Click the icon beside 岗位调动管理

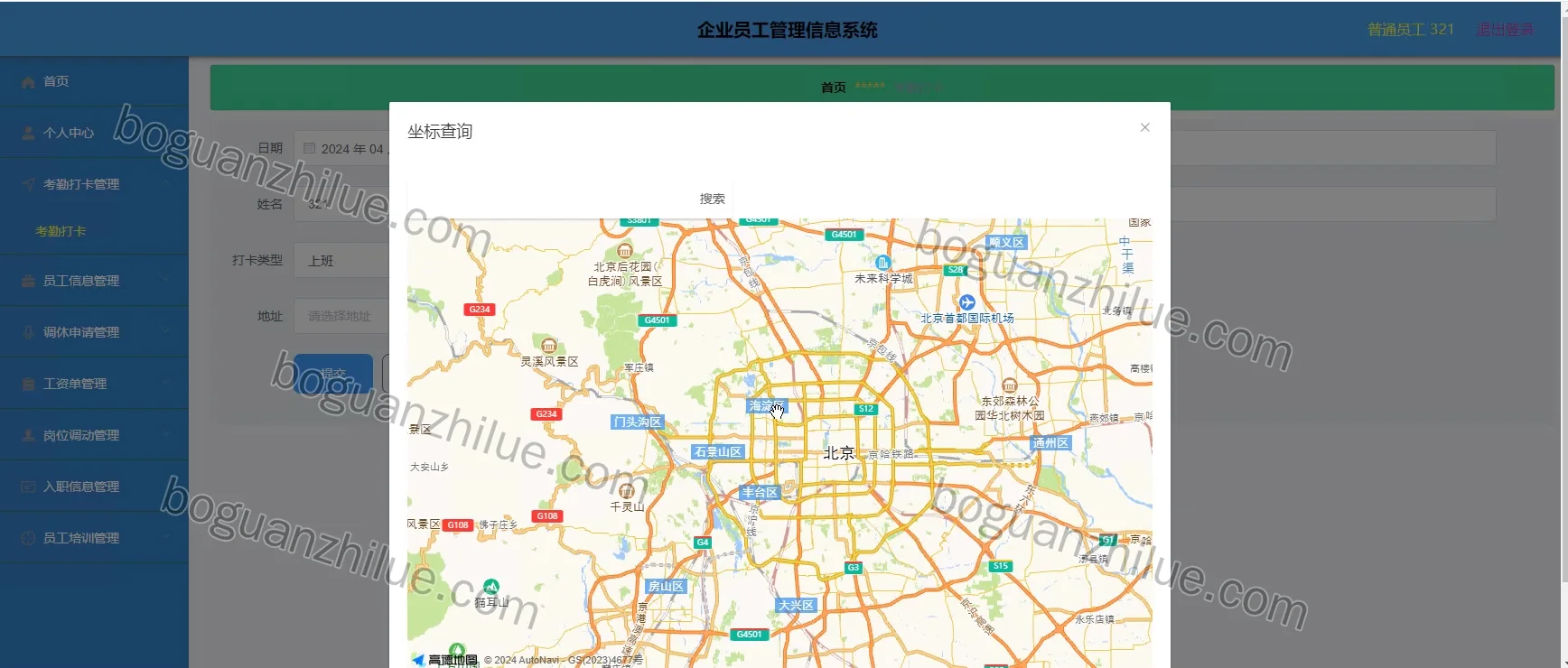[28, 435]
